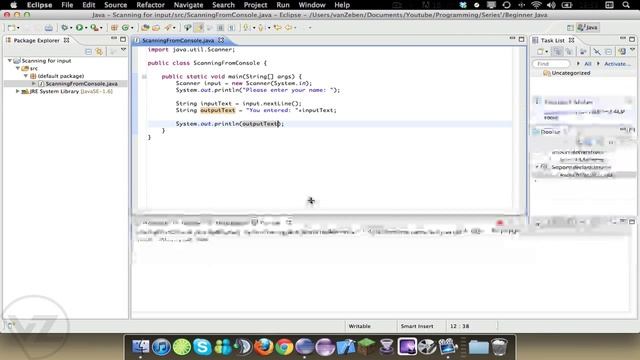Open dropdown next to New file icon
Image resolution: width=640 pixels, height=360 pixels.
(18, 28)
